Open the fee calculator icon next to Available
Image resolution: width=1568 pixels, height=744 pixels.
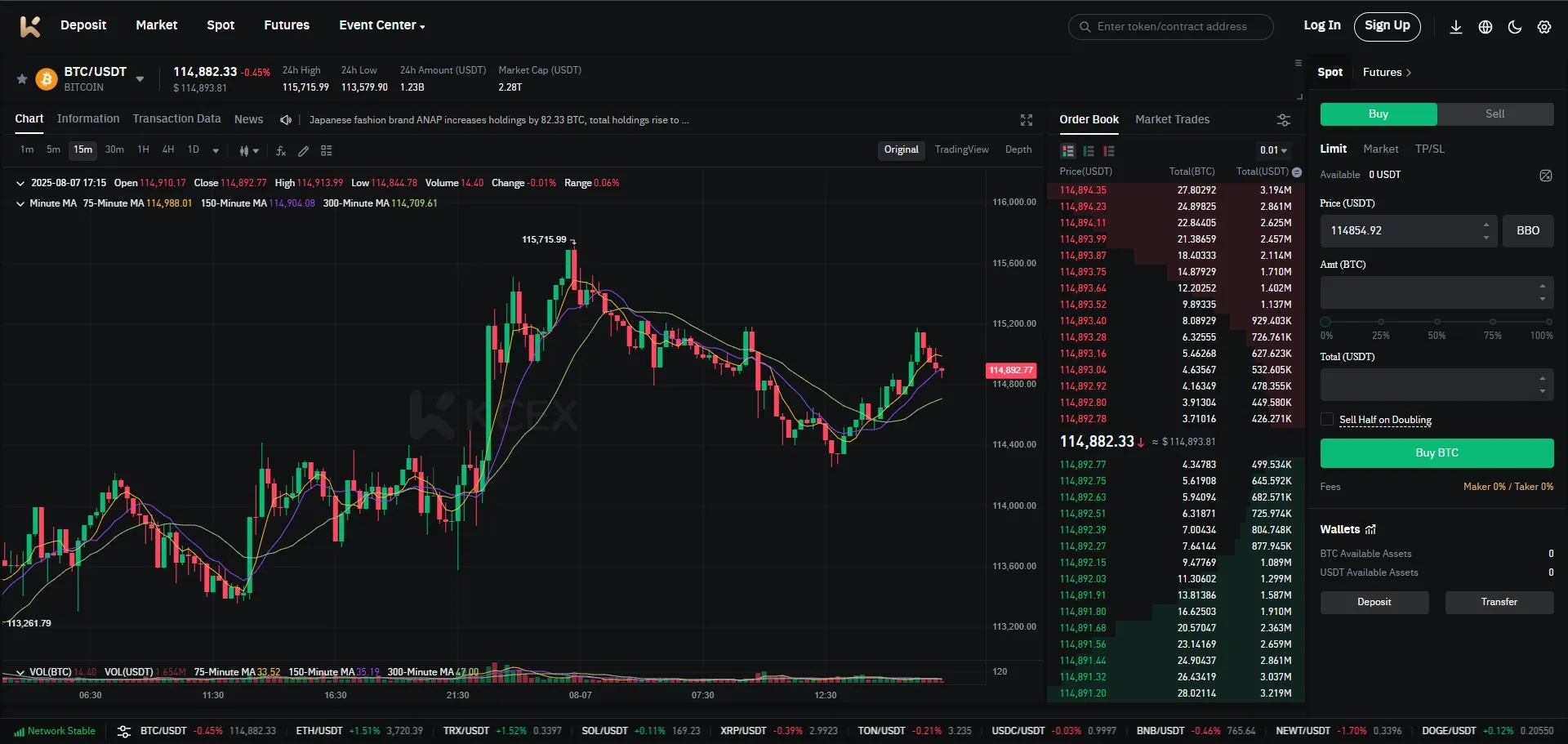pos(1546,176)
